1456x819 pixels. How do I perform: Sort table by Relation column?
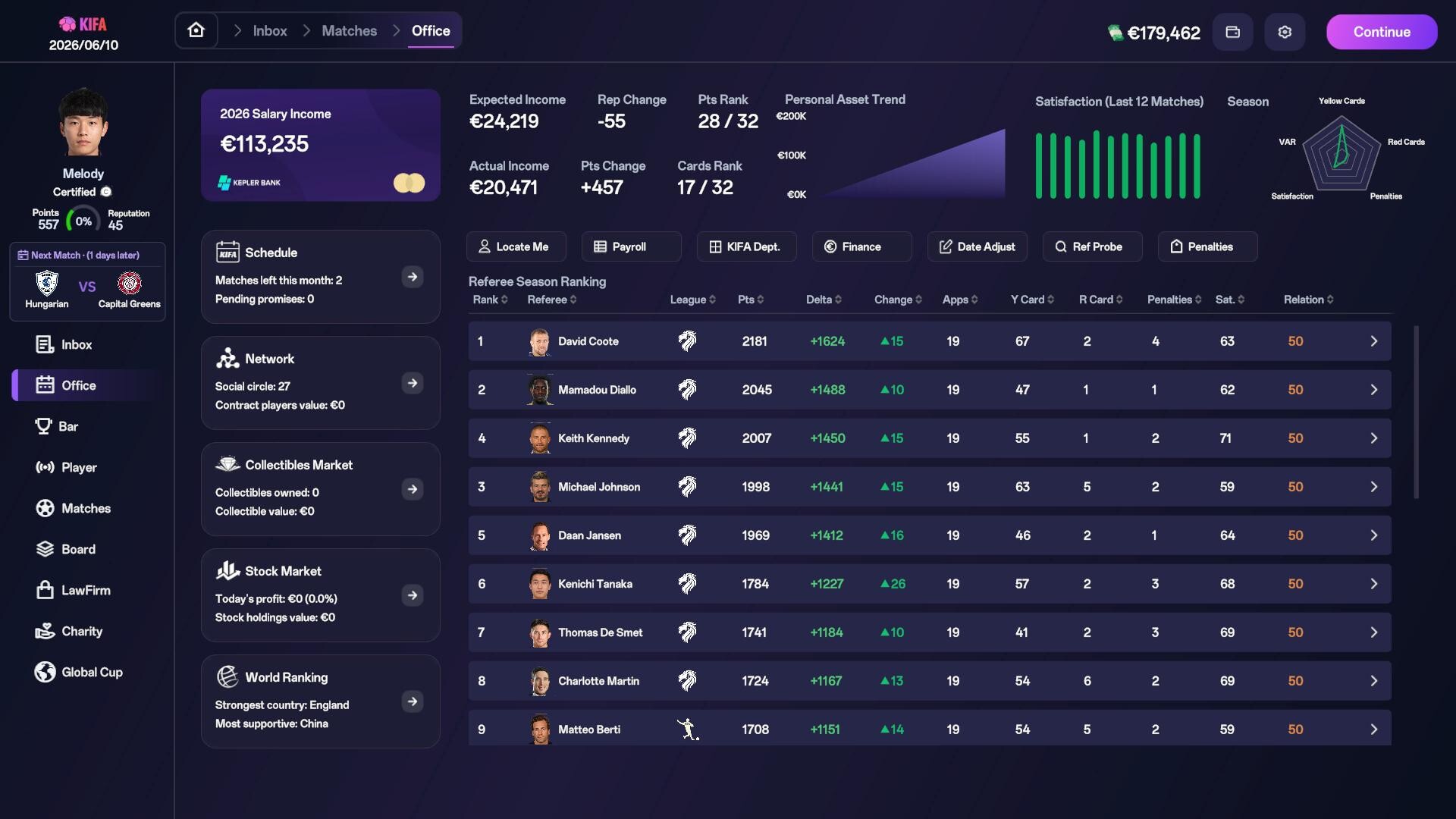tap(1308, 300)
